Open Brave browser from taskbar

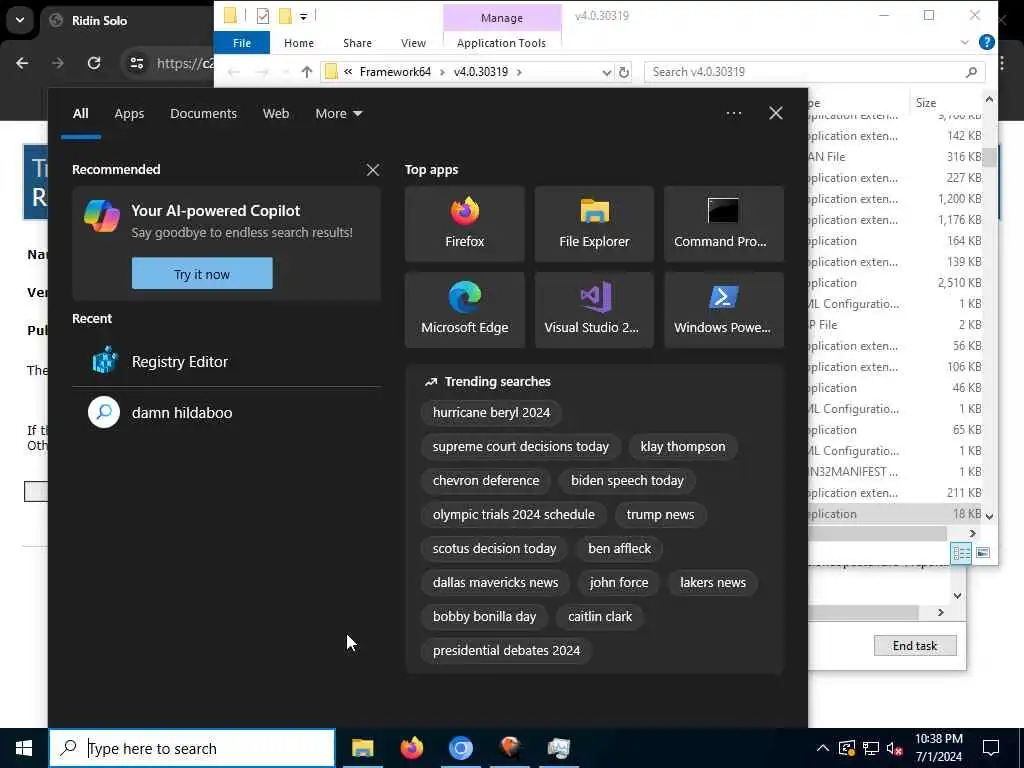click(x=509, y=748)
